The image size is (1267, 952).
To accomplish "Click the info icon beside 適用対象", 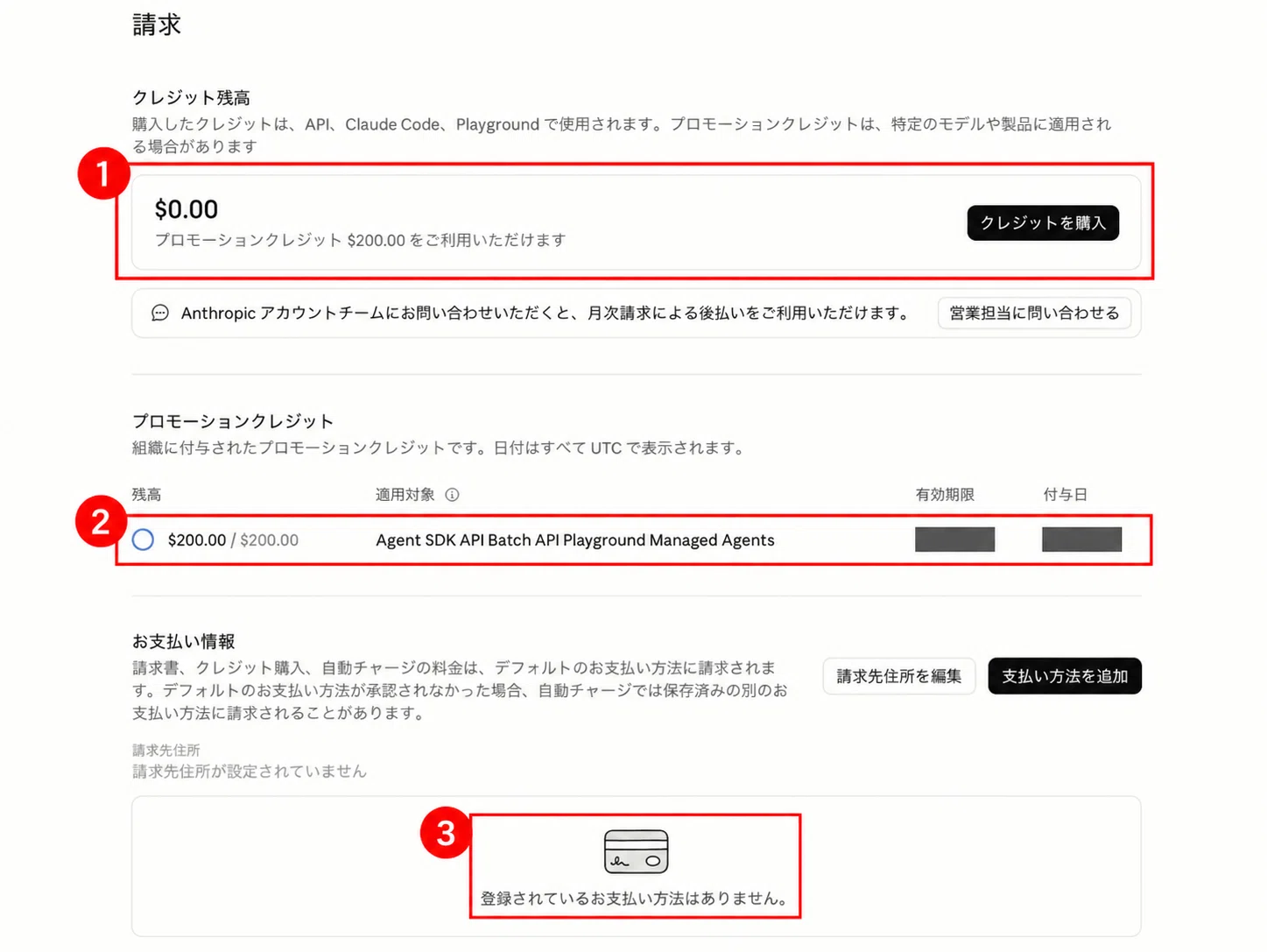I will [452, 495].
